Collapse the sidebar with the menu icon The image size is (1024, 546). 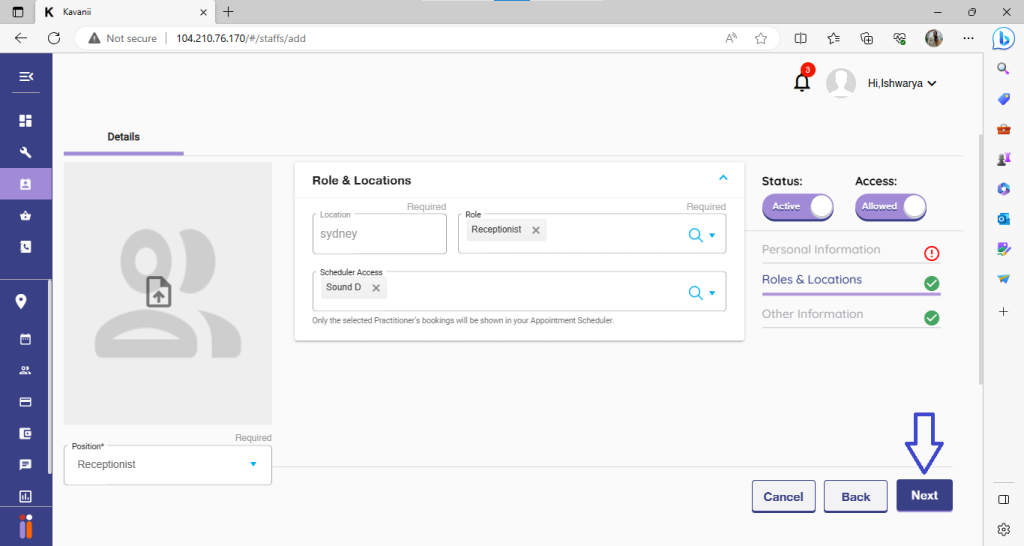coord(26,77)
